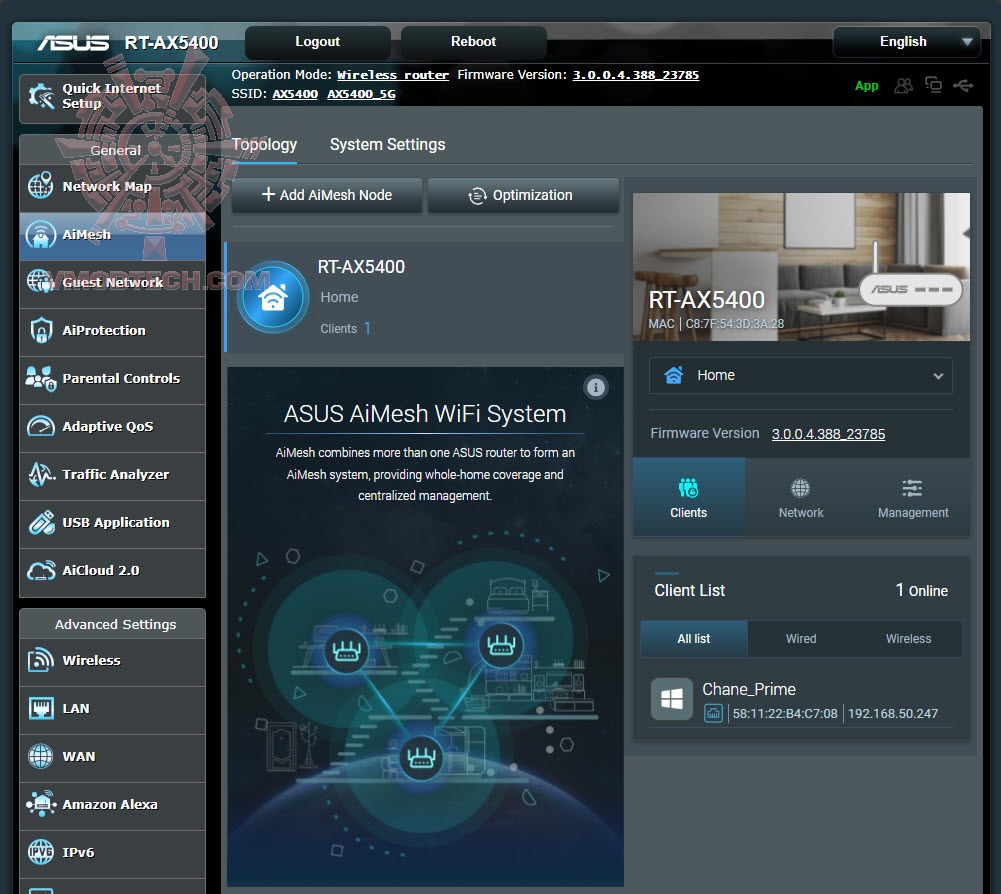Expand the Home location dropdown
The width and height of the screenshot is (1001, 894).
click(801, 375)
